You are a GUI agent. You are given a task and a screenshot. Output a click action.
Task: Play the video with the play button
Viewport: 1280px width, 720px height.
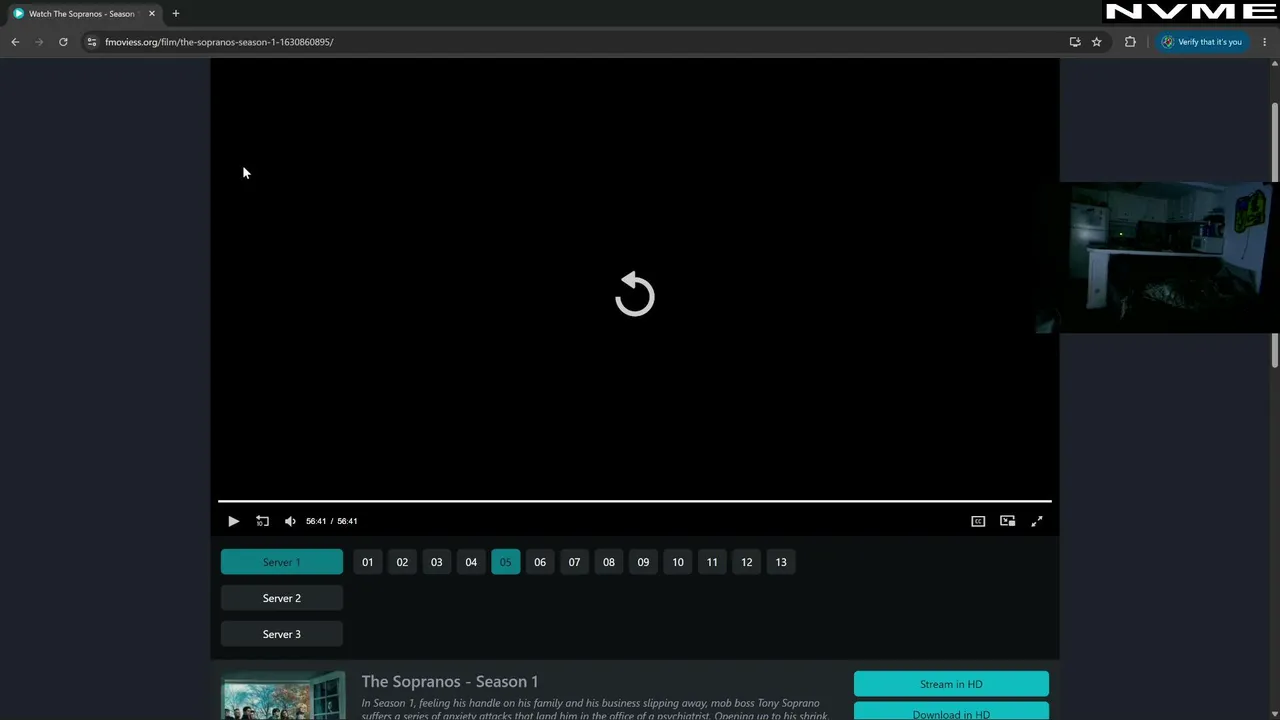(233, 521)
